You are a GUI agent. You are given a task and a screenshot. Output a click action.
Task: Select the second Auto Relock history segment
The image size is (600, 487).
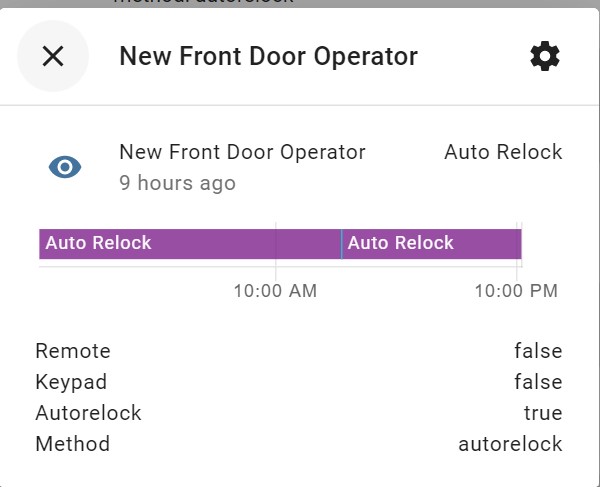point(432,244)
